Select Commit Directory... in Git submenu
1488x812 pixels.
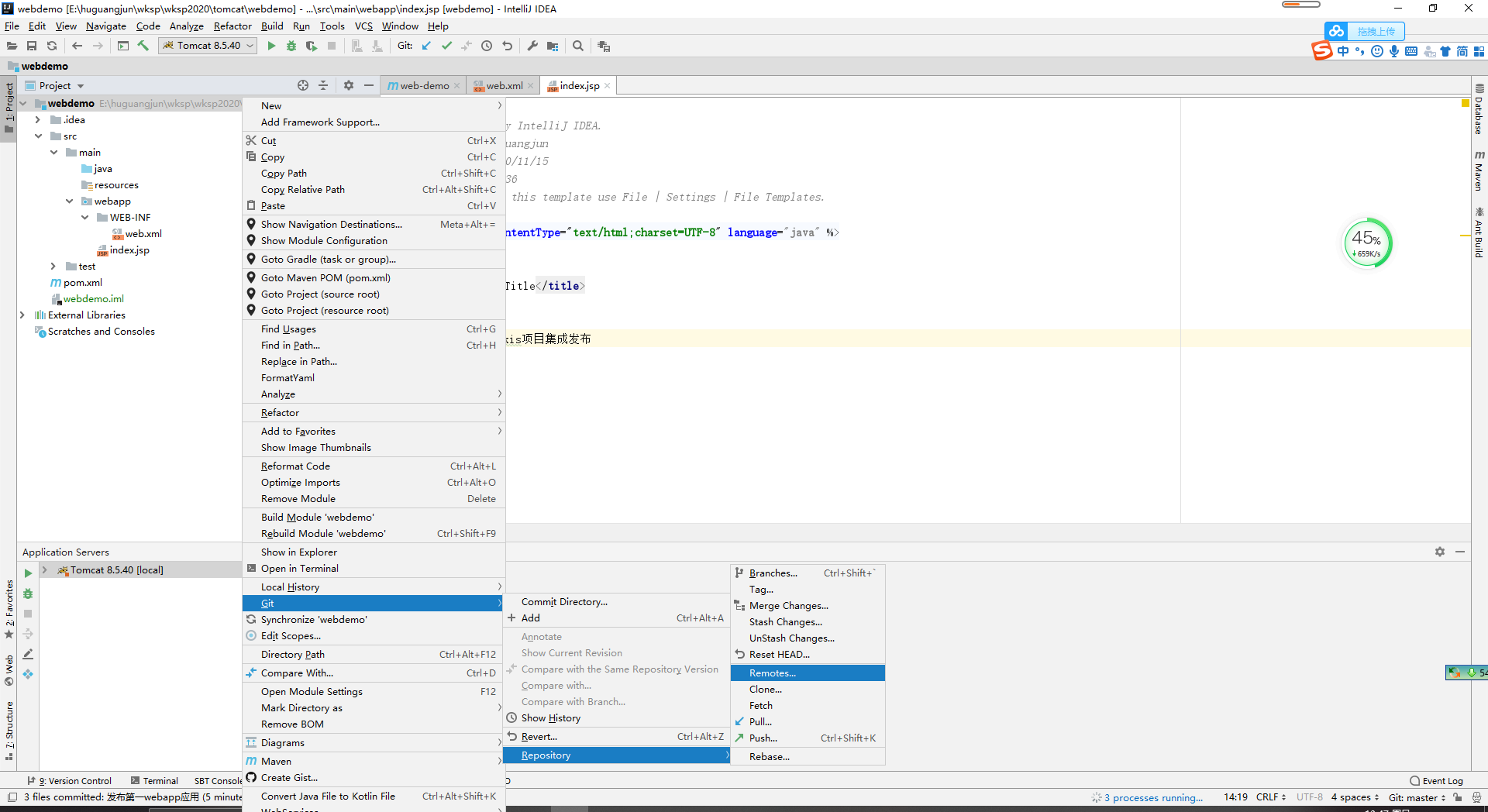tap(615, 601)
